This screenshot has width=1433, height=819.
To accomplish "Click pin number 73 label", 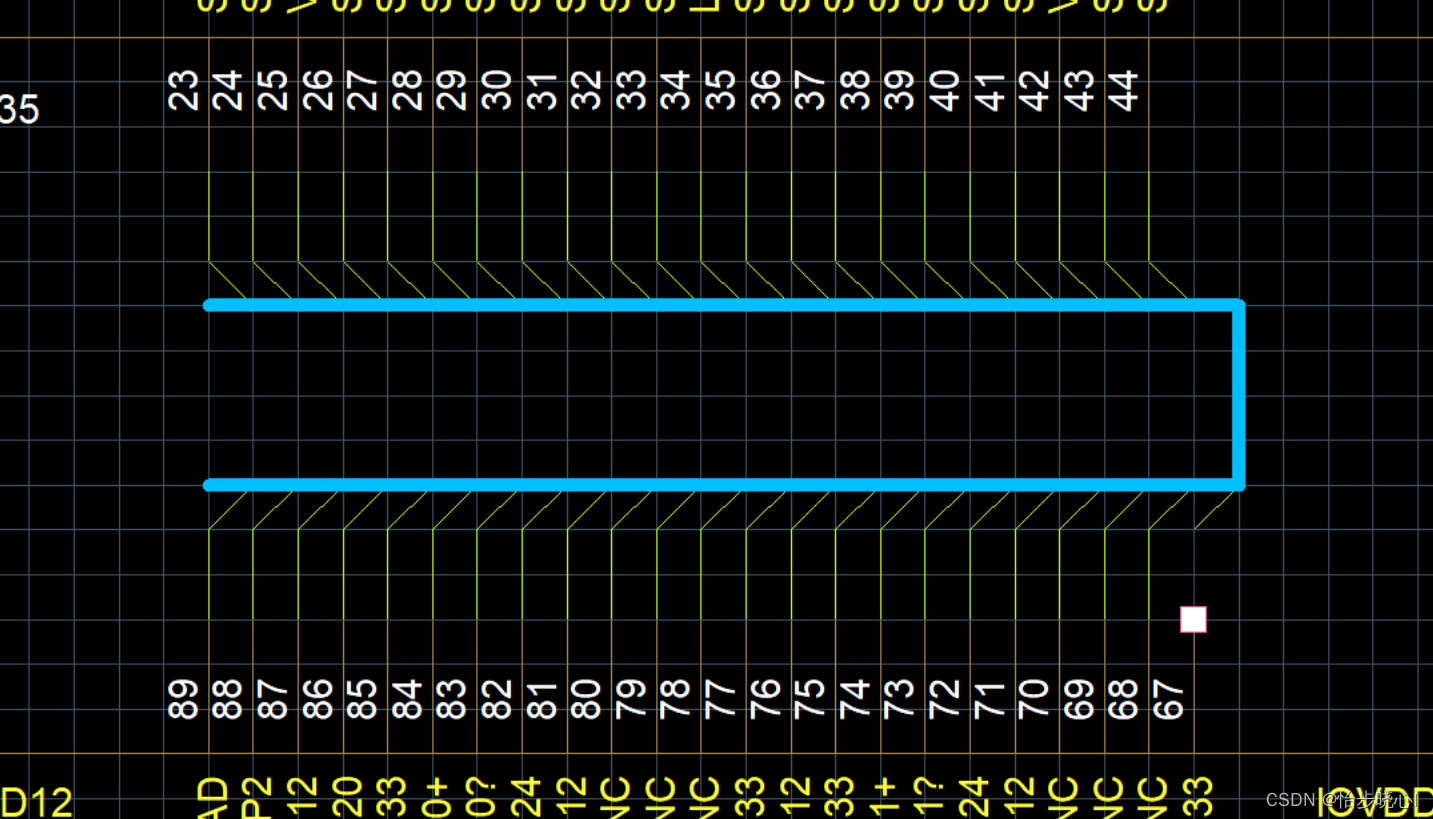I will (x=900, y=699).
